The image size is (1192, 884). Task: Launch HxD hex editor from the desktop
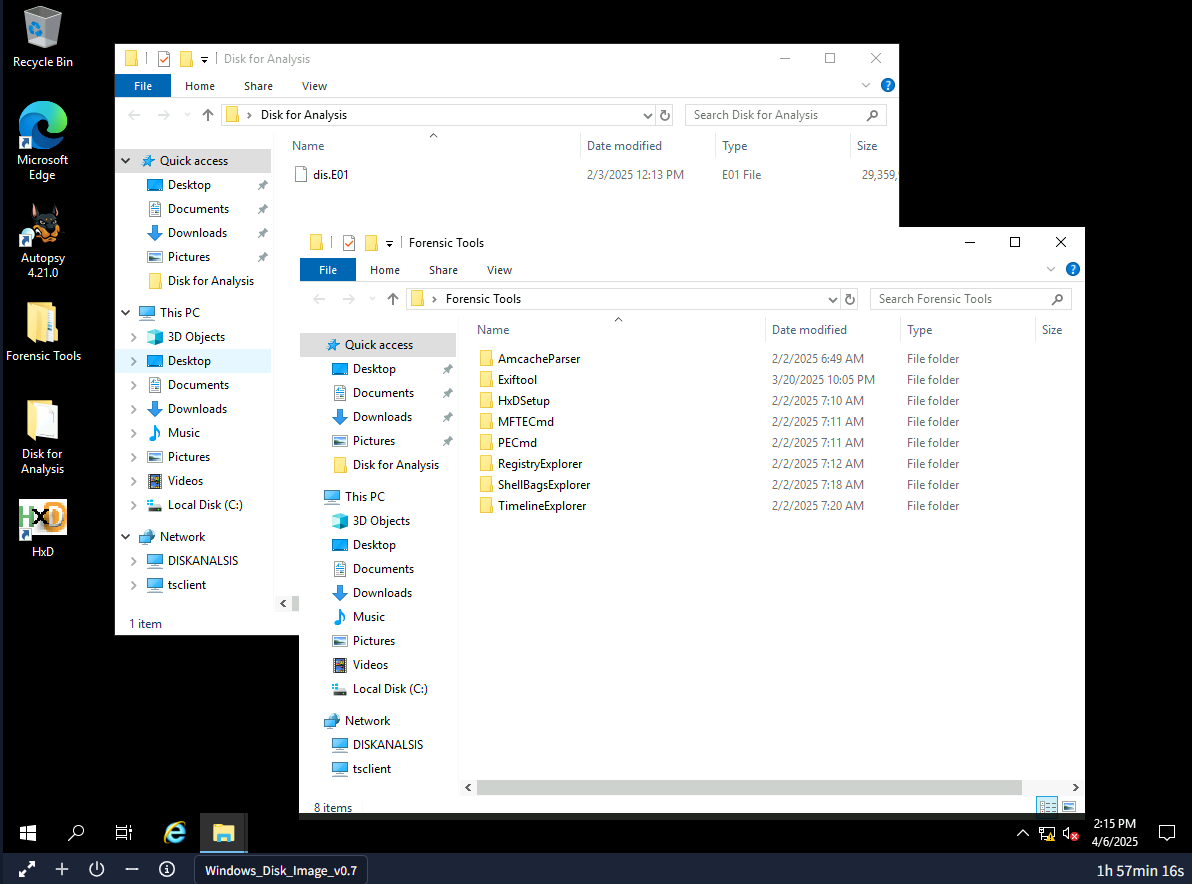42,520
